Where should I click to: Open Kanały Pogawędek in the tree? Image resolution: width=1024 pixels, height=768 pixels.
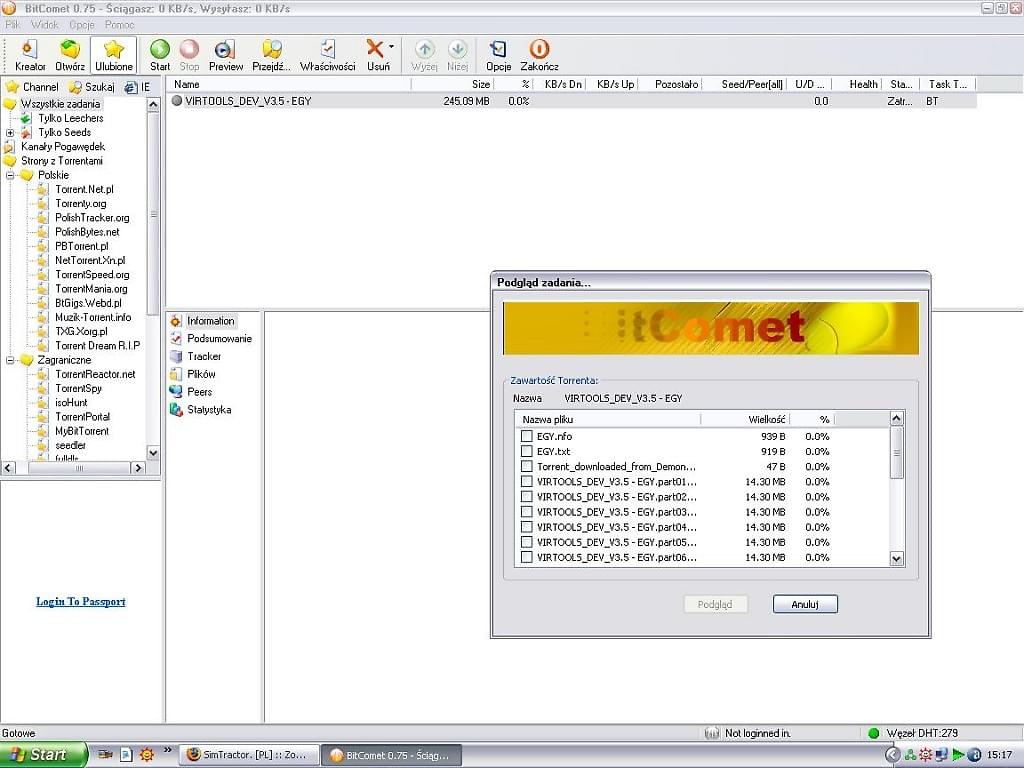63,147
